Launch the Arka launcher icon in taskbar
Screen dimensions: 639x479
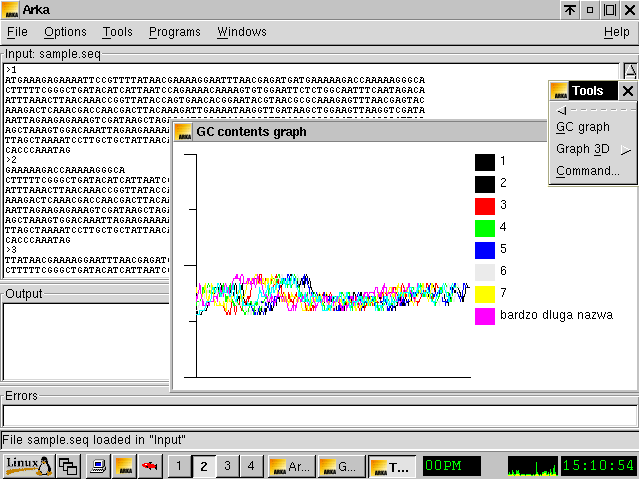tap(124, 466)
